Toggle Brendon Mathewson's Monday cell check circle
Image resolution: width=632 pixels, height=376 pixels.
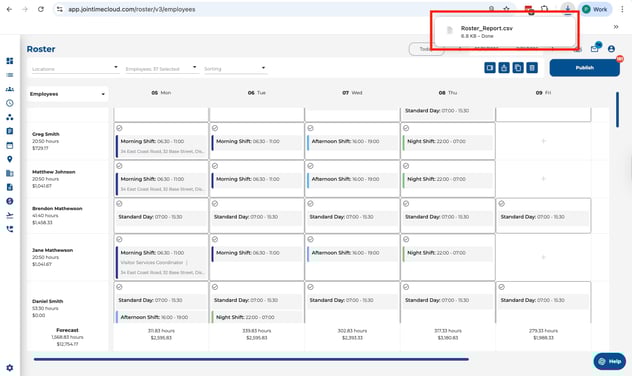pyautogui.click(x=119, y=204)
